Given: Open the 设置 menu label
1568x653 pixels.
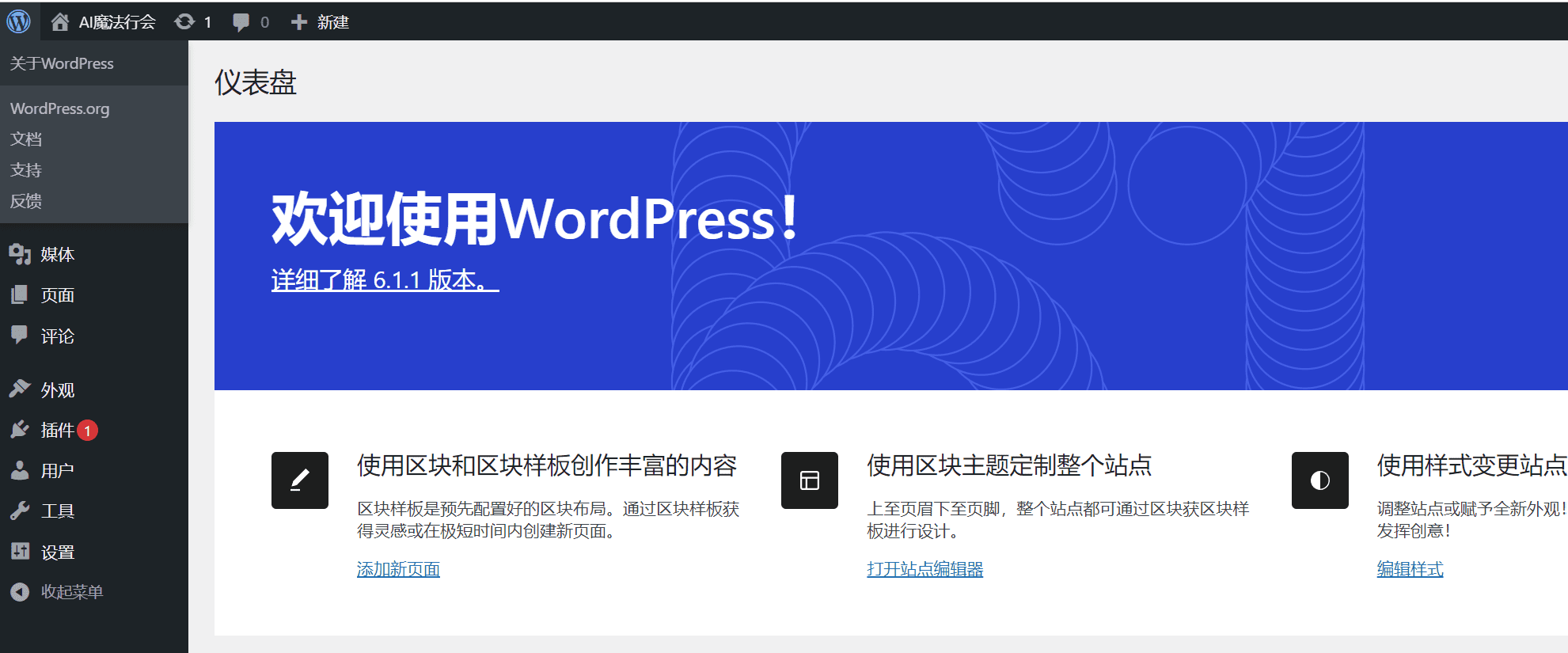Looking at the screenshot, I should 58,552.
